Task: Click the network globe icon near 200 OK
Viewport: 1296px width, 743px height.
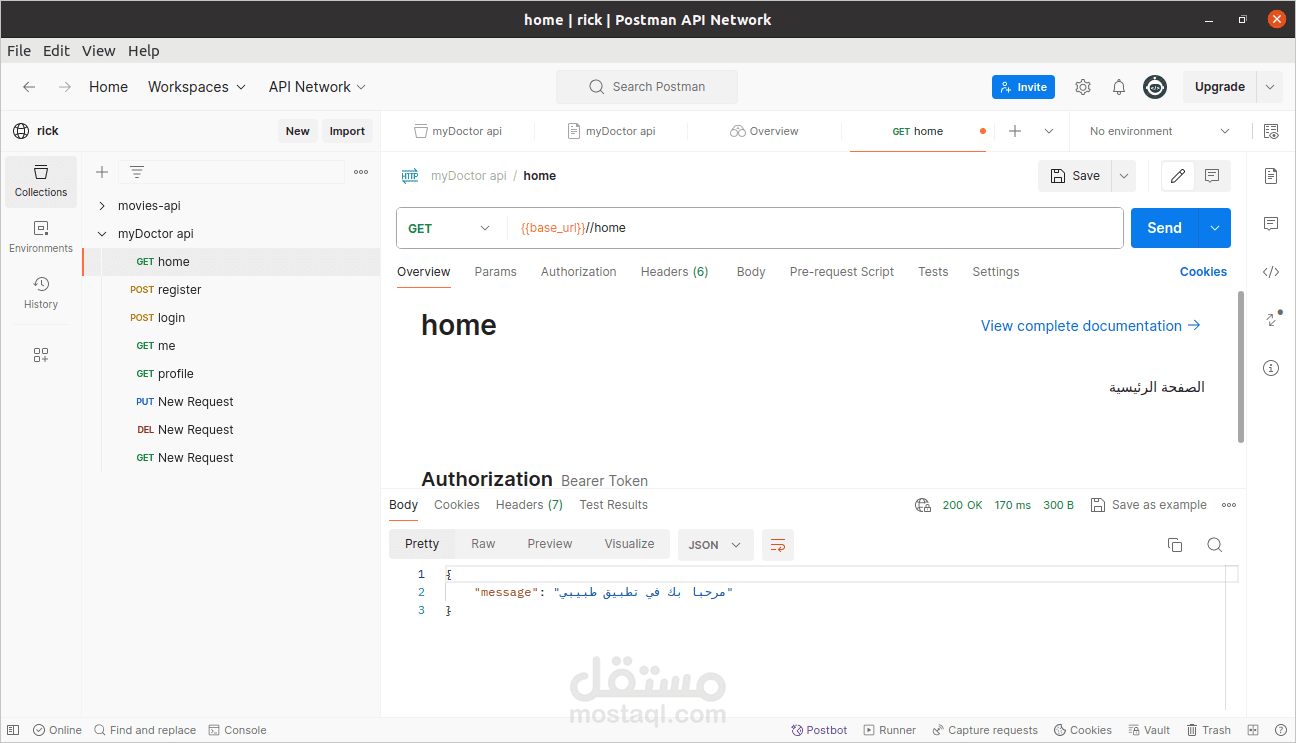Action: pos(923,505)
